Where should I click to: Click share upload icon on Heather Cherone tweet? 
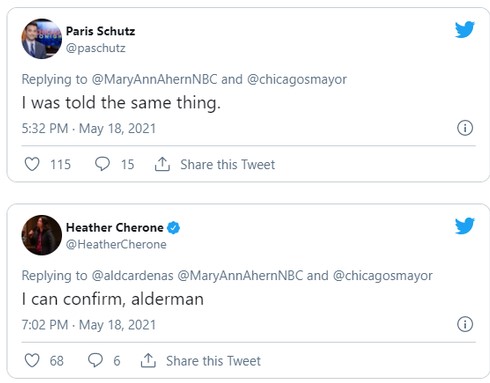148,360
